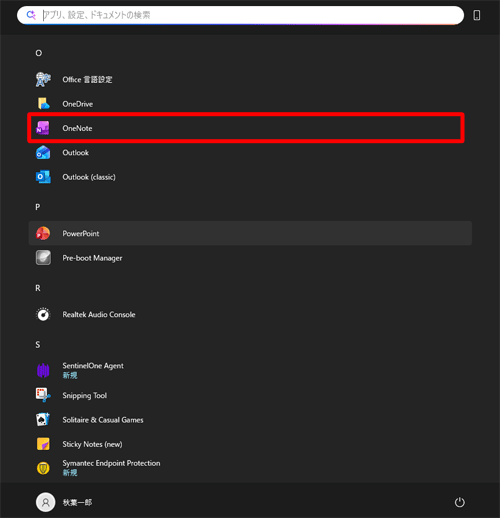The height and width of the screenshot is (518, 500).
Task: Launch Outlook (classic) icon
Action: [43, 177]
